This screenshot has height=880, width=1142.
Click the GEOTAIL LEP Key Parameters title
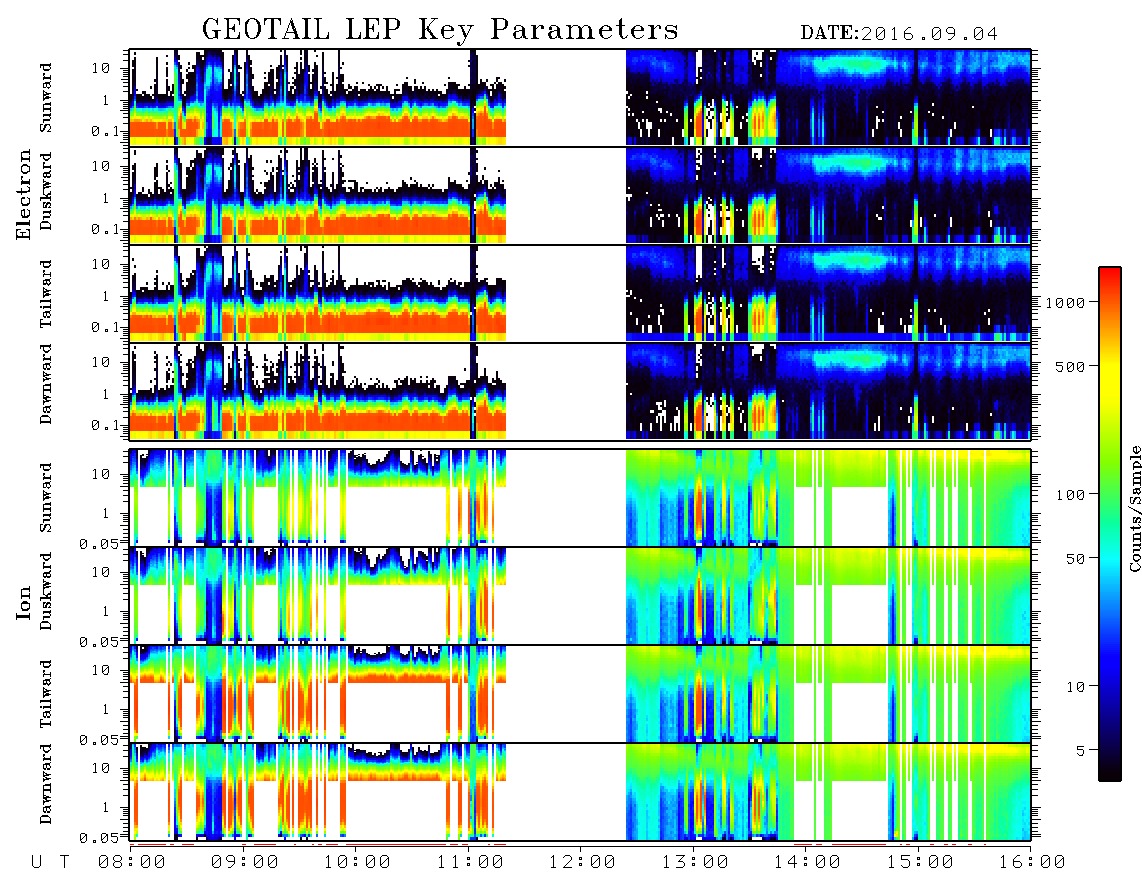tap(440, 30)
